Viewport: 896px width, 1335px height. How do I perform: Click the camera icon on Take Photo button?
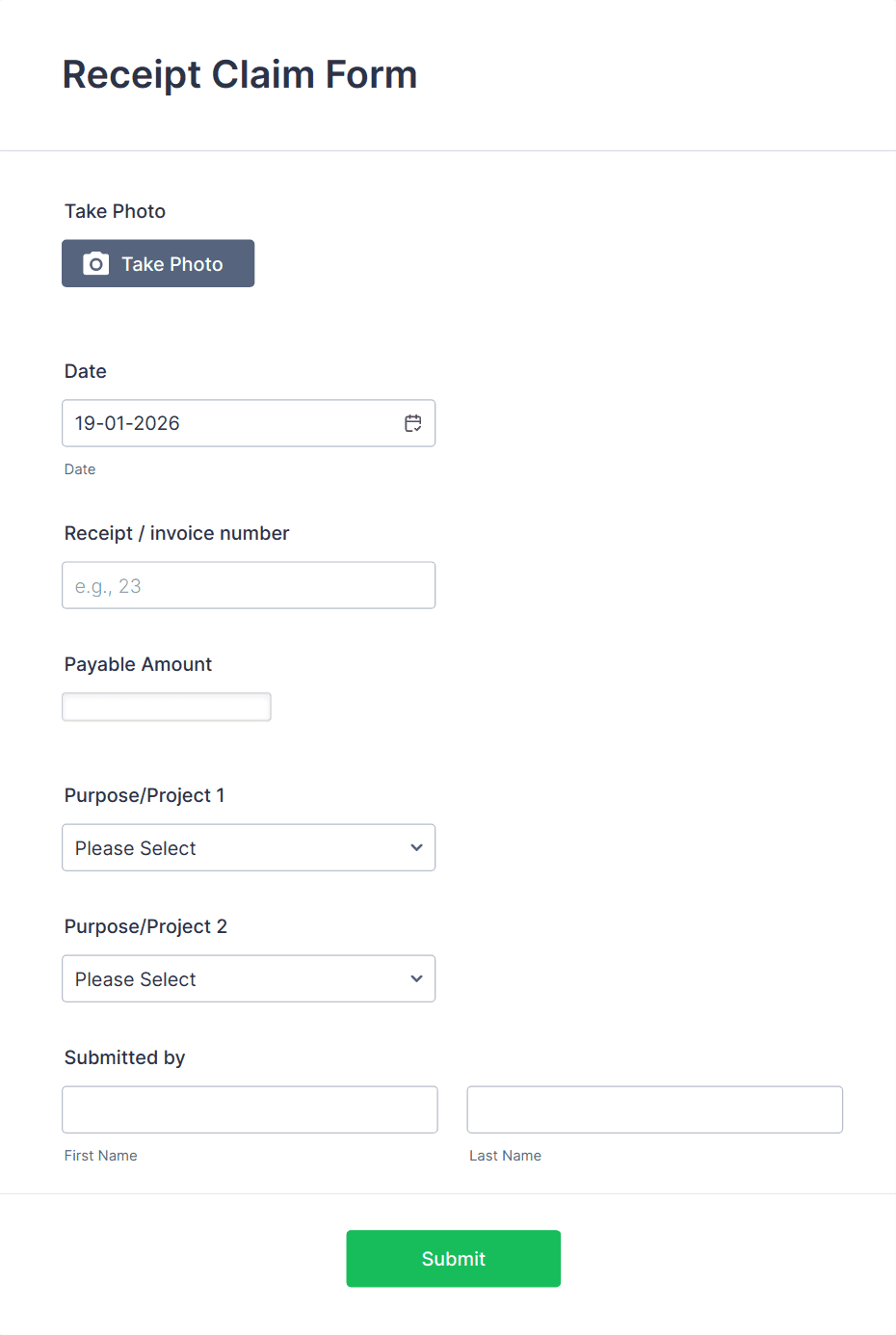point(95,262)
